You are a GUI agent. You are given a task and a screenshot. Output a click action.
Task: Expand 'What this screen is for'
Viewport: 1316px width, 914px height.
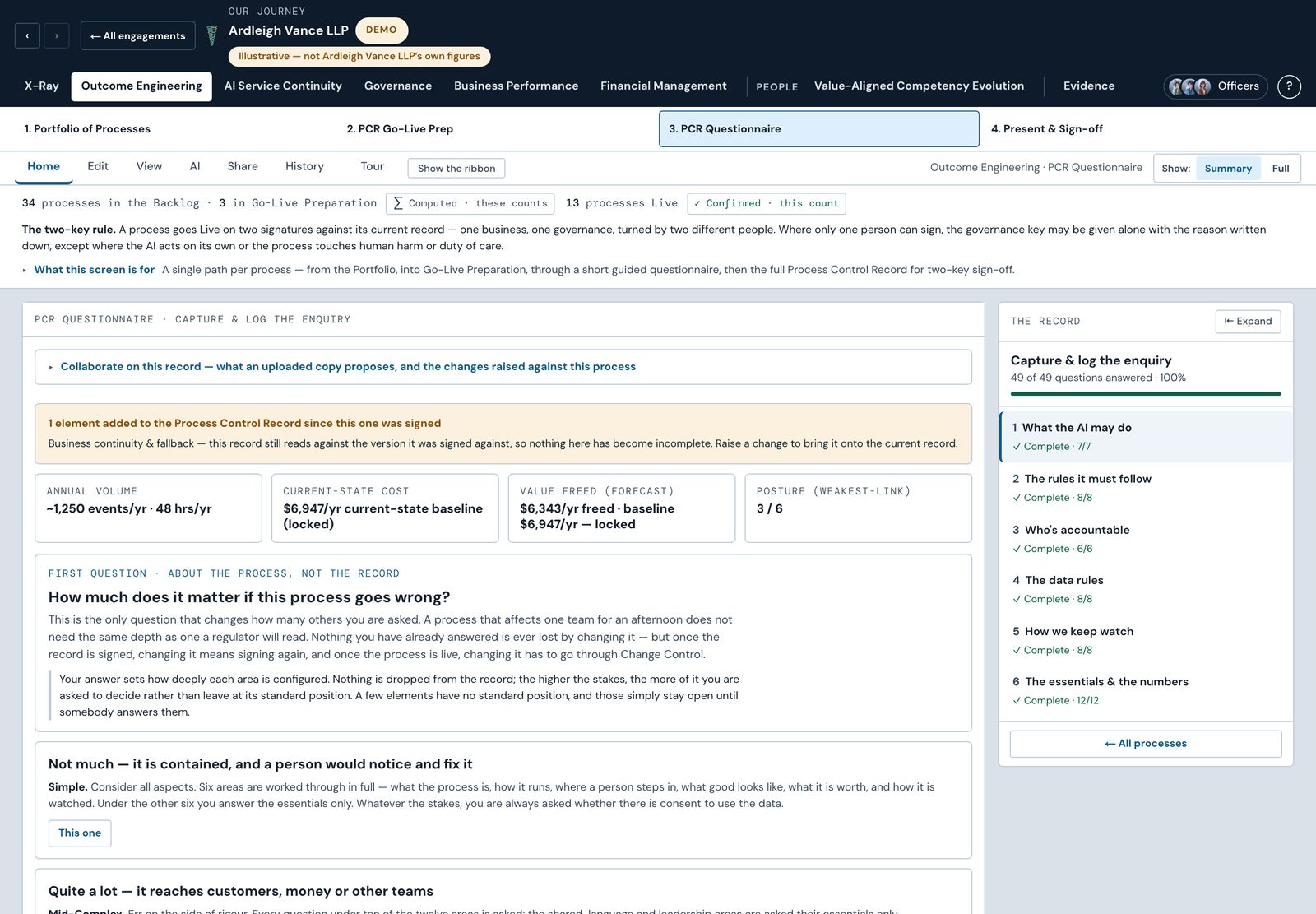[x=94, y=270]
